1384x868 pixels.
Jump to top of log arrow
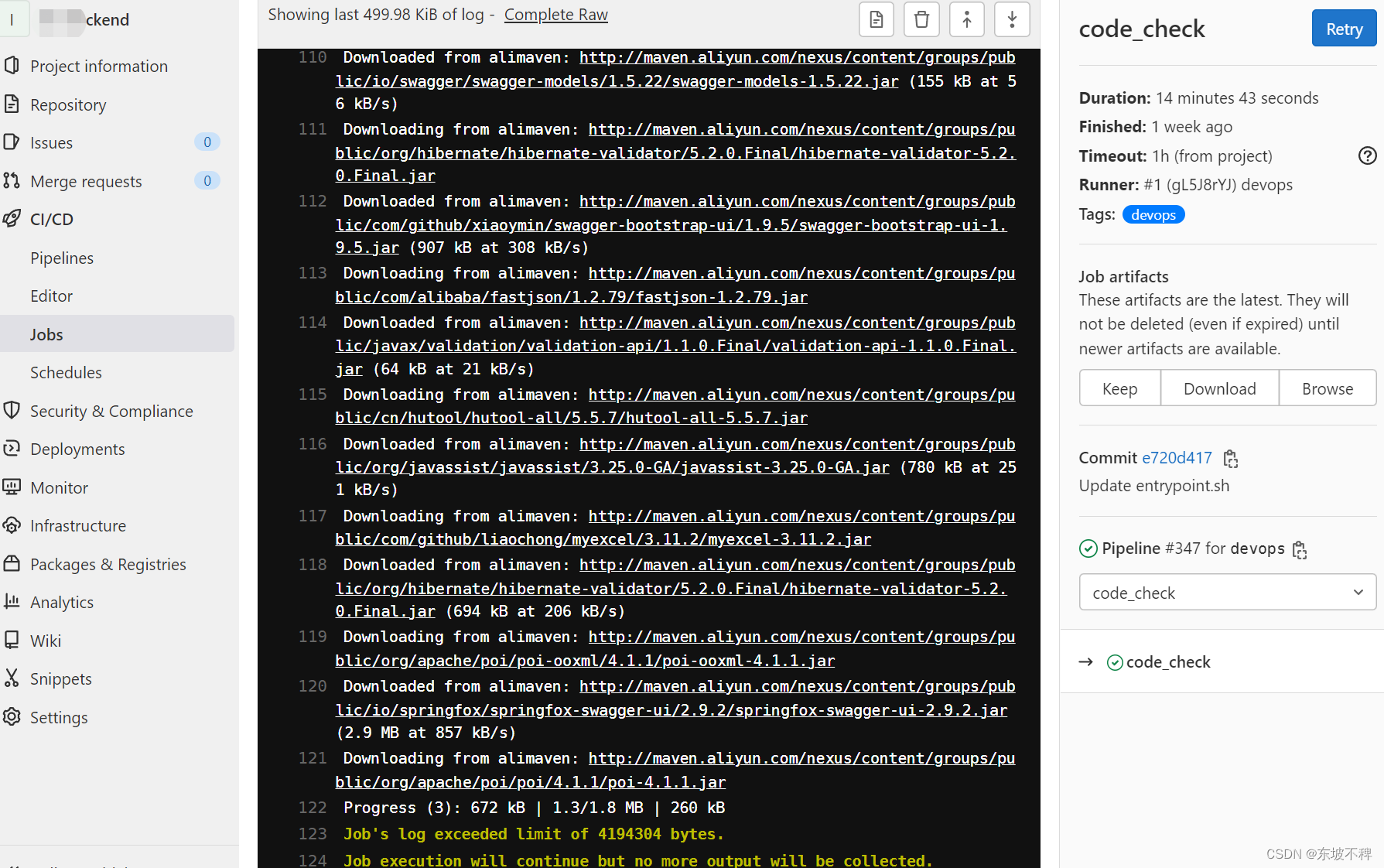click(967, 19)
